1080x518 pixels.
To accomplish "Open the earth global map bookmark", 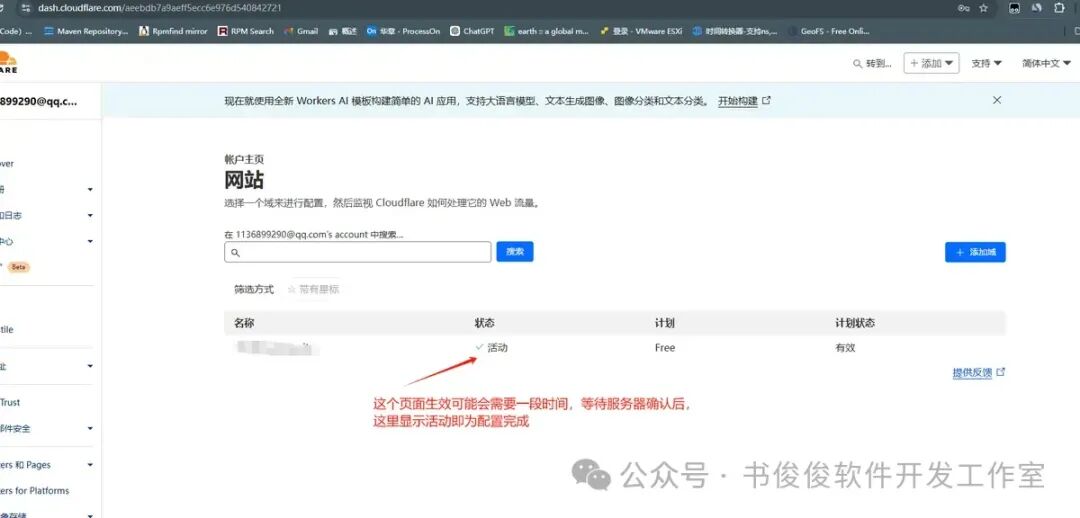I will point(547,31).
